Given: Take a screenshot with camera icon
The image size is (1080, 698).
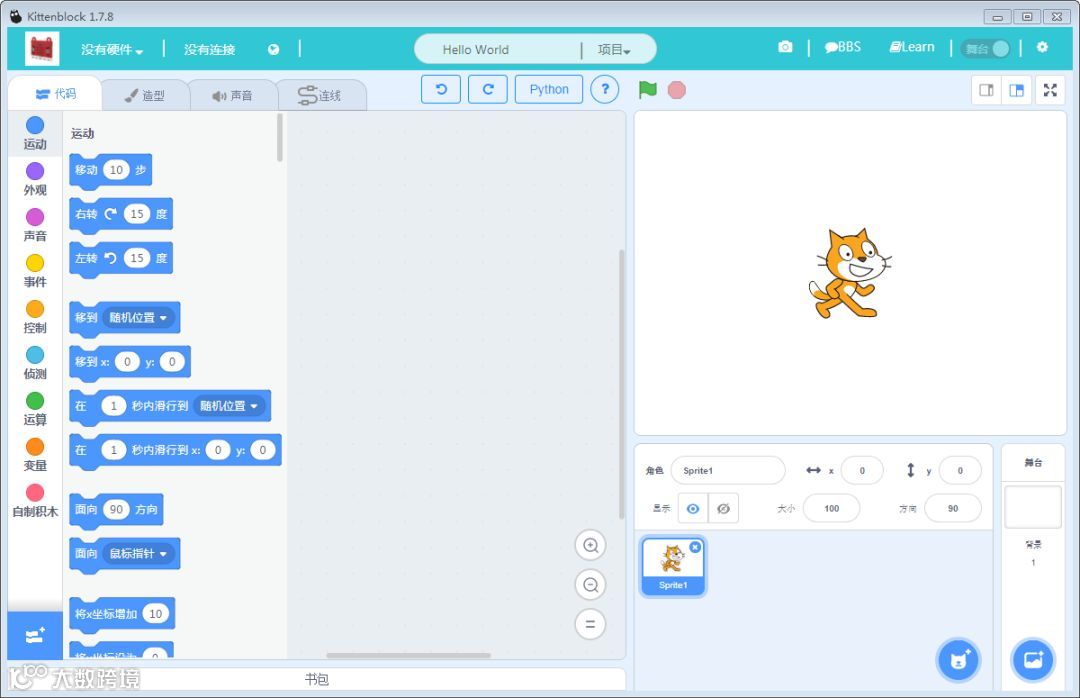Looking at the screenshot, I should pos(785,47).
